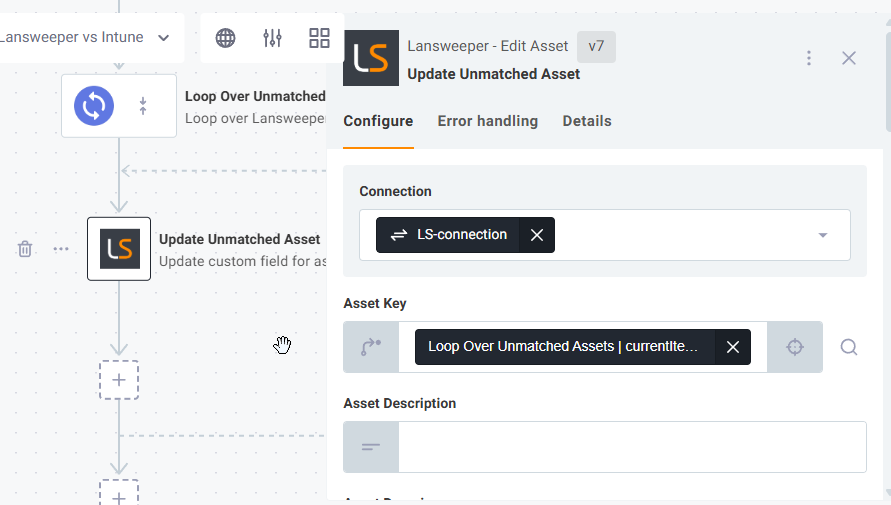Open the sliders settings icon
This screenshot has height=505, width=891.
click(272, 38)
